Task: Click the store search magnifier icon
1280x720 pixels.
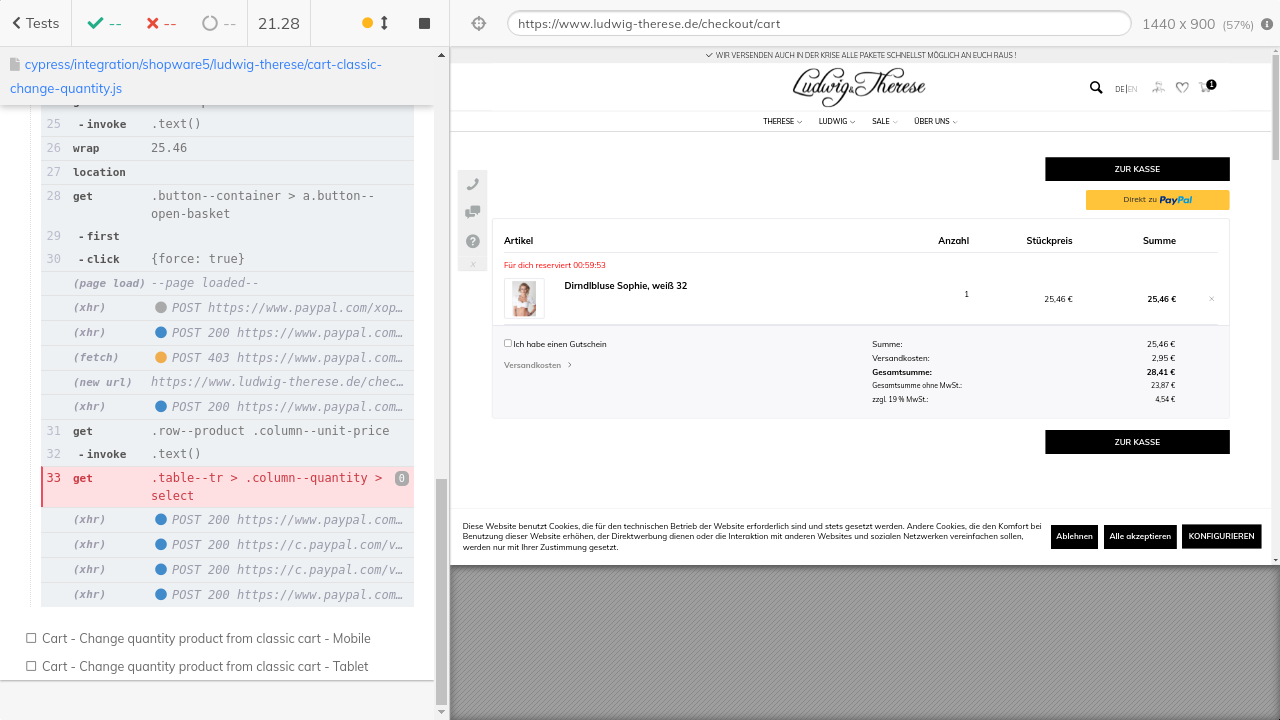Action: click(1096, 88)
